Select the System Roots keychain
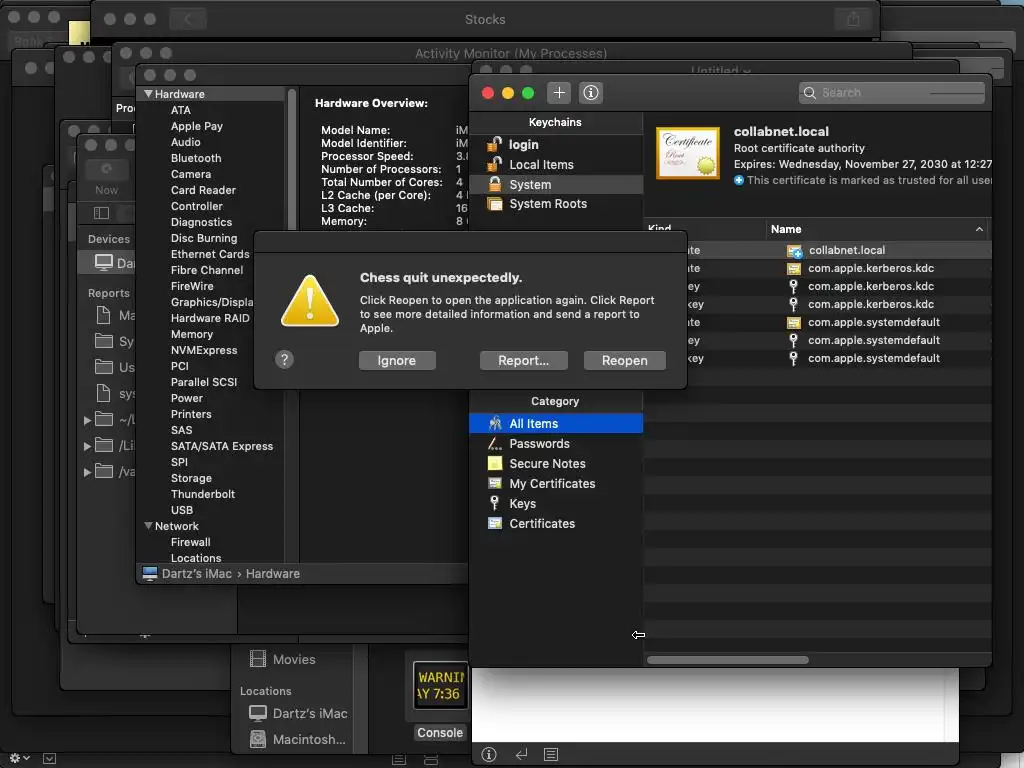 (556, 204)
